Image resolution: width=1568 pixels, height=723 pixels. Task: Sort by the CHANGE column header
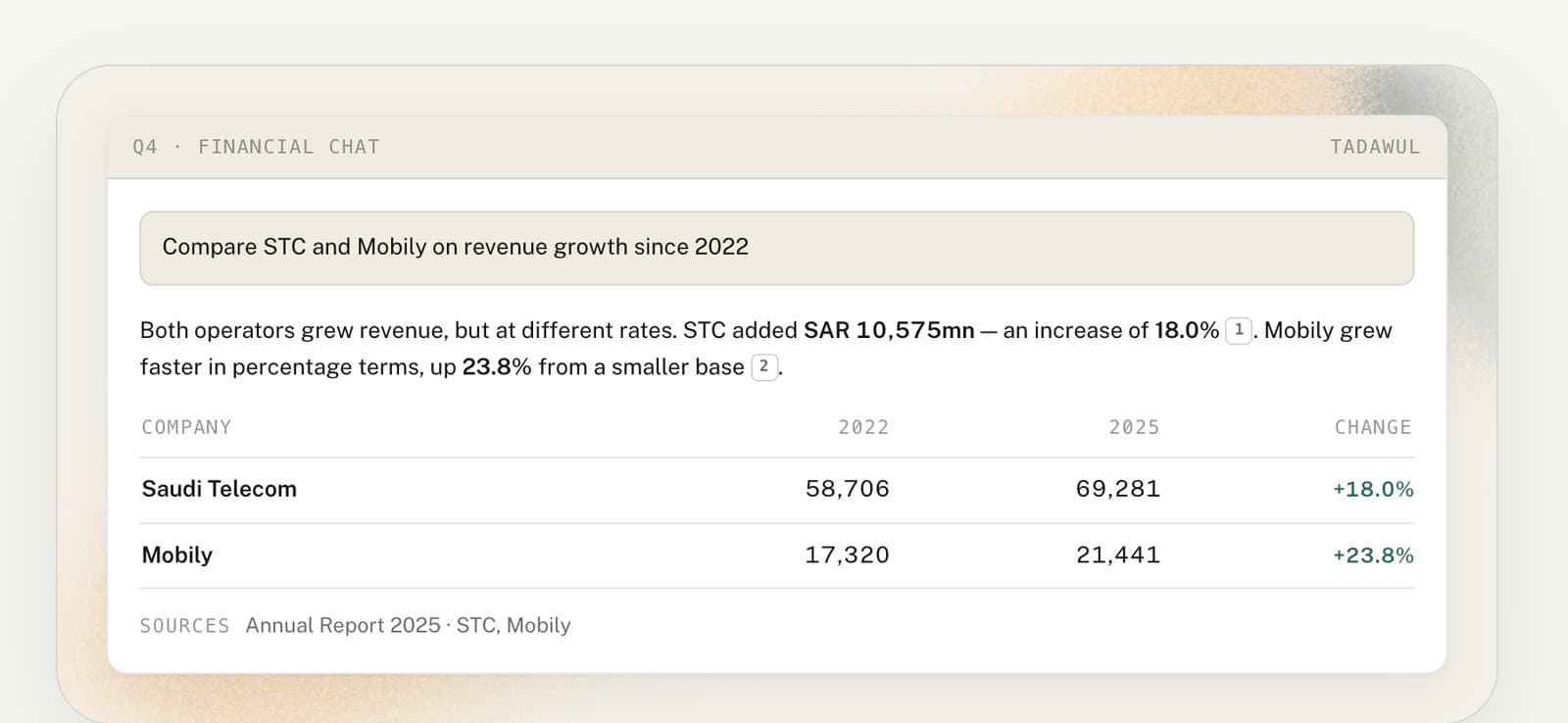click(1373, 427)
